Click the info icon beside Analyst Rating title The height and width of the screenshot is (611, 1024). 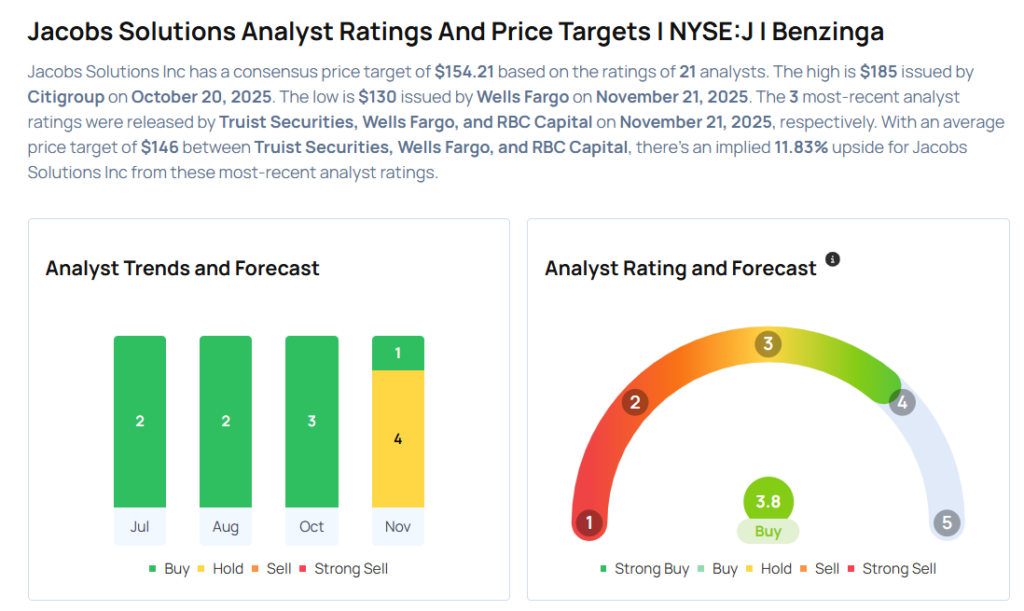[x=833, y=260]
